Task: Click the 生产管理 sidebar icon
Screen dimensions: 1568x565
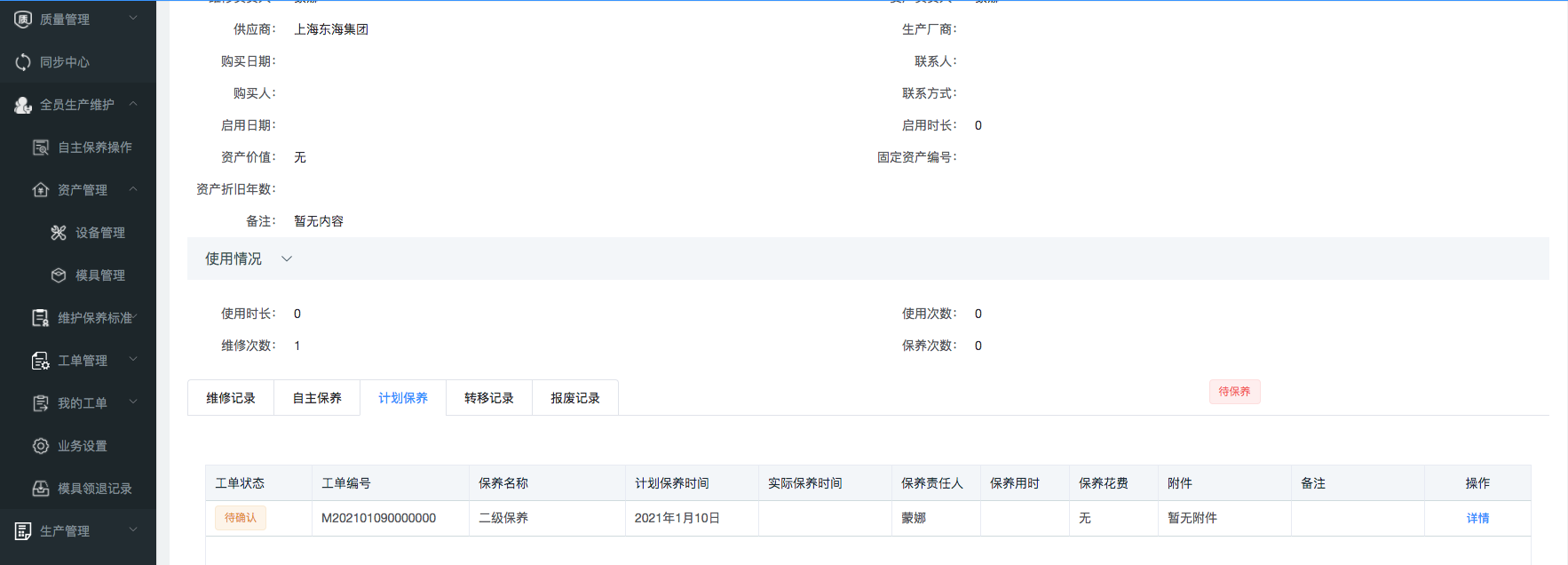Action: tap(23, 531)
